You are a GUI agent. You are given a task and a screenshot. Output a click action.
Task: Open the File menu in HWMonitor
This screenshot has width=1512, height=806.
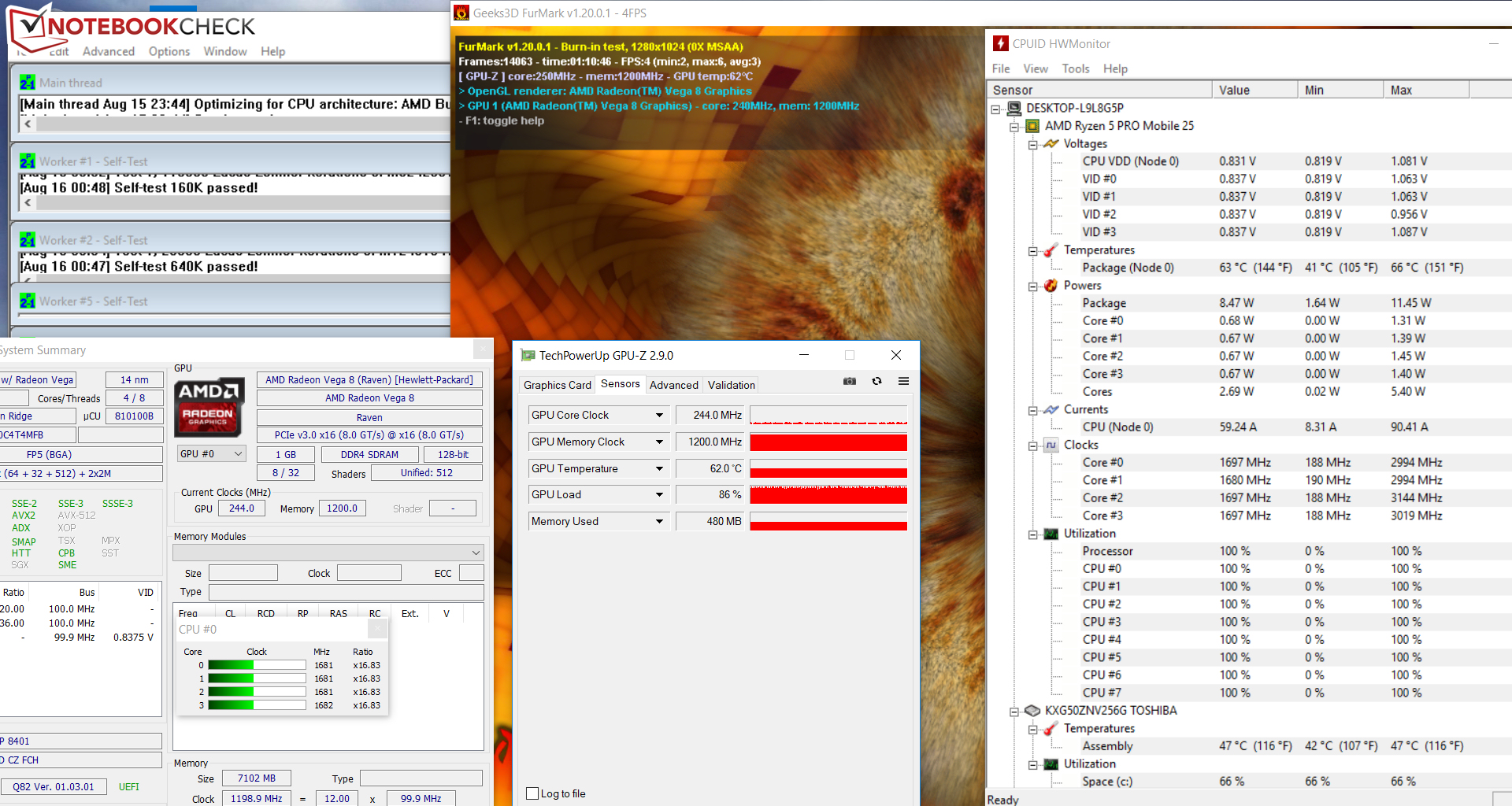pos(1001,68)
